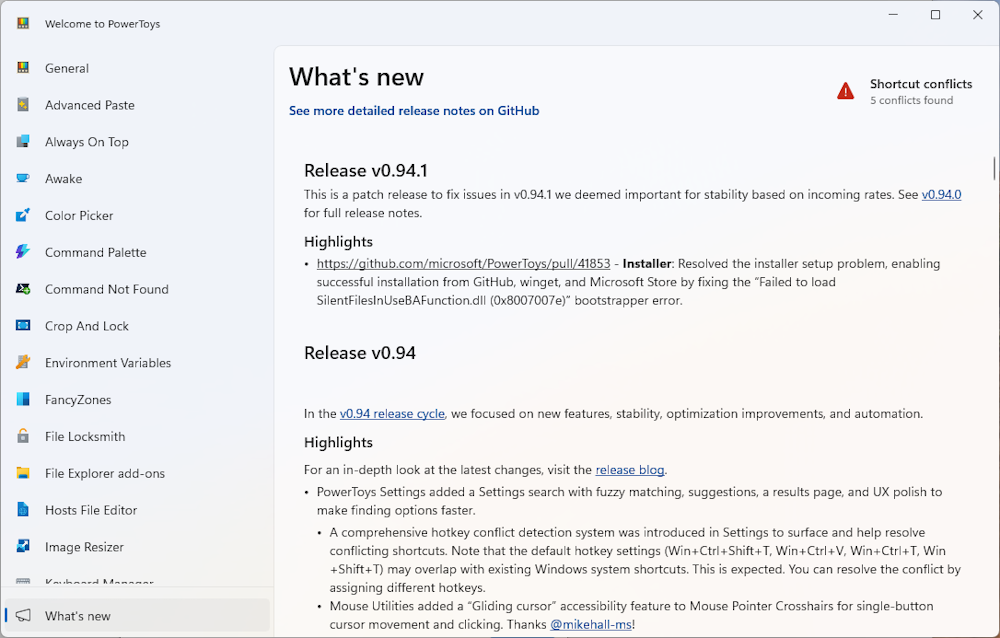Select Command Not Found entry

(x=137, y=289)
